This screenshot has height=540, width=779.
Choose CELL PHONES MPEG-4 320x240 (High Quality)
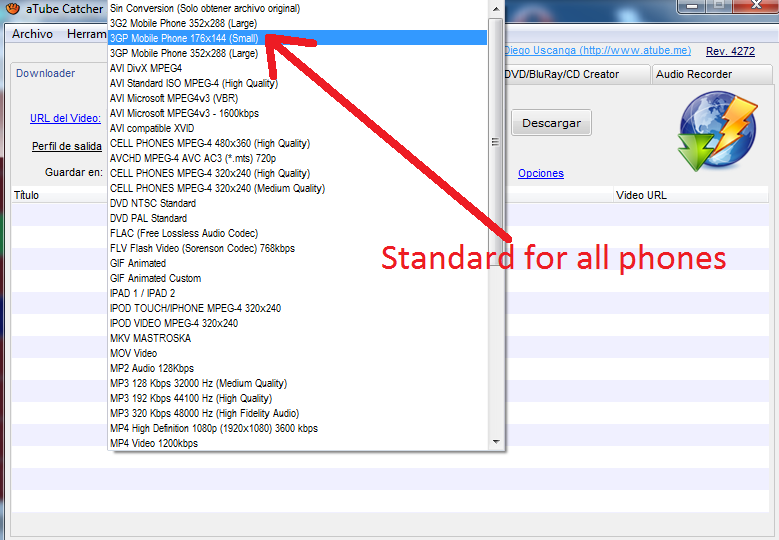tap(297, 173)
